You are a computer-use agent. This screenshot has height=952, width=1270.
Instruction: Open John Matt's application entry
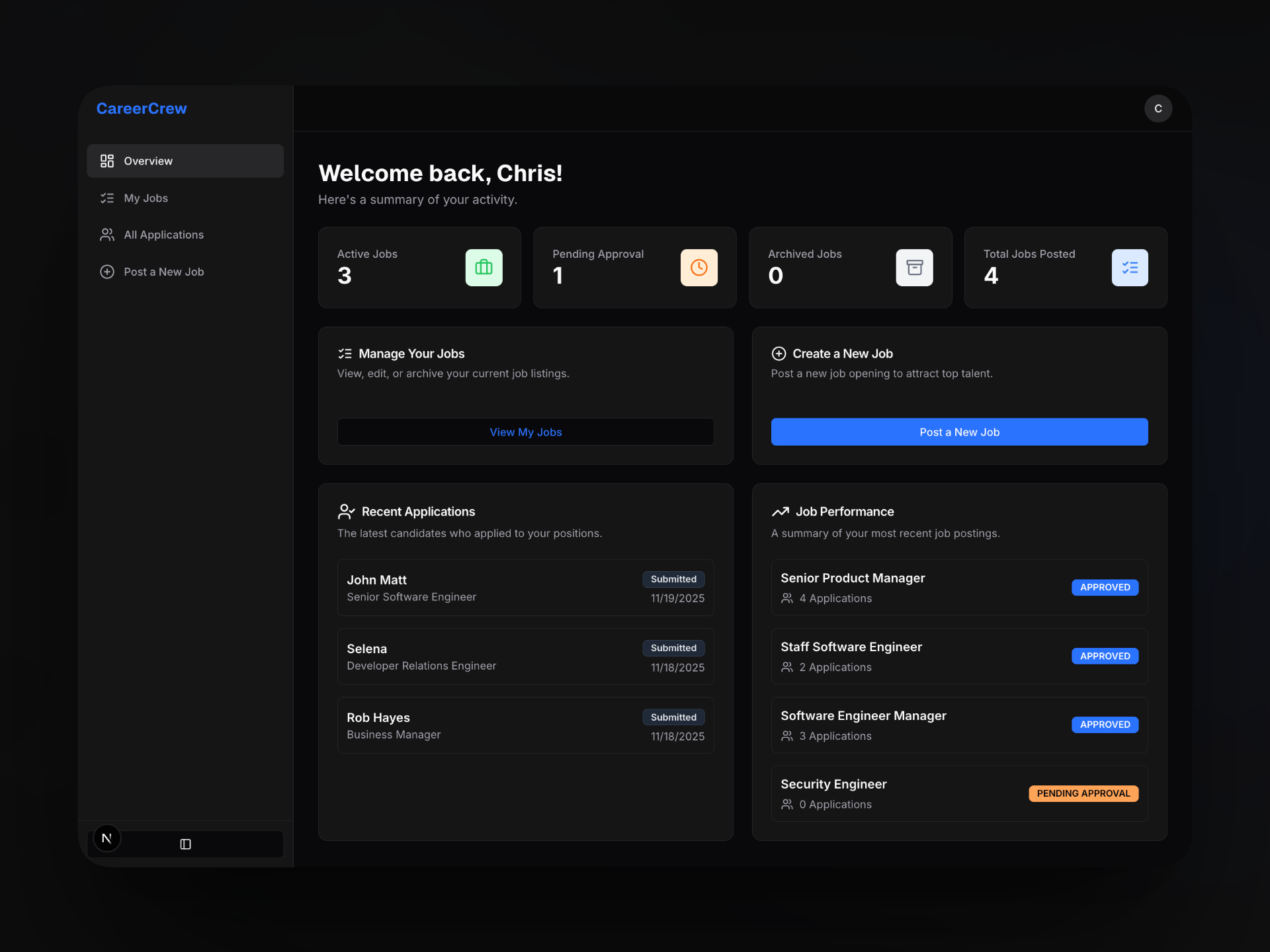tap(525, 588)
